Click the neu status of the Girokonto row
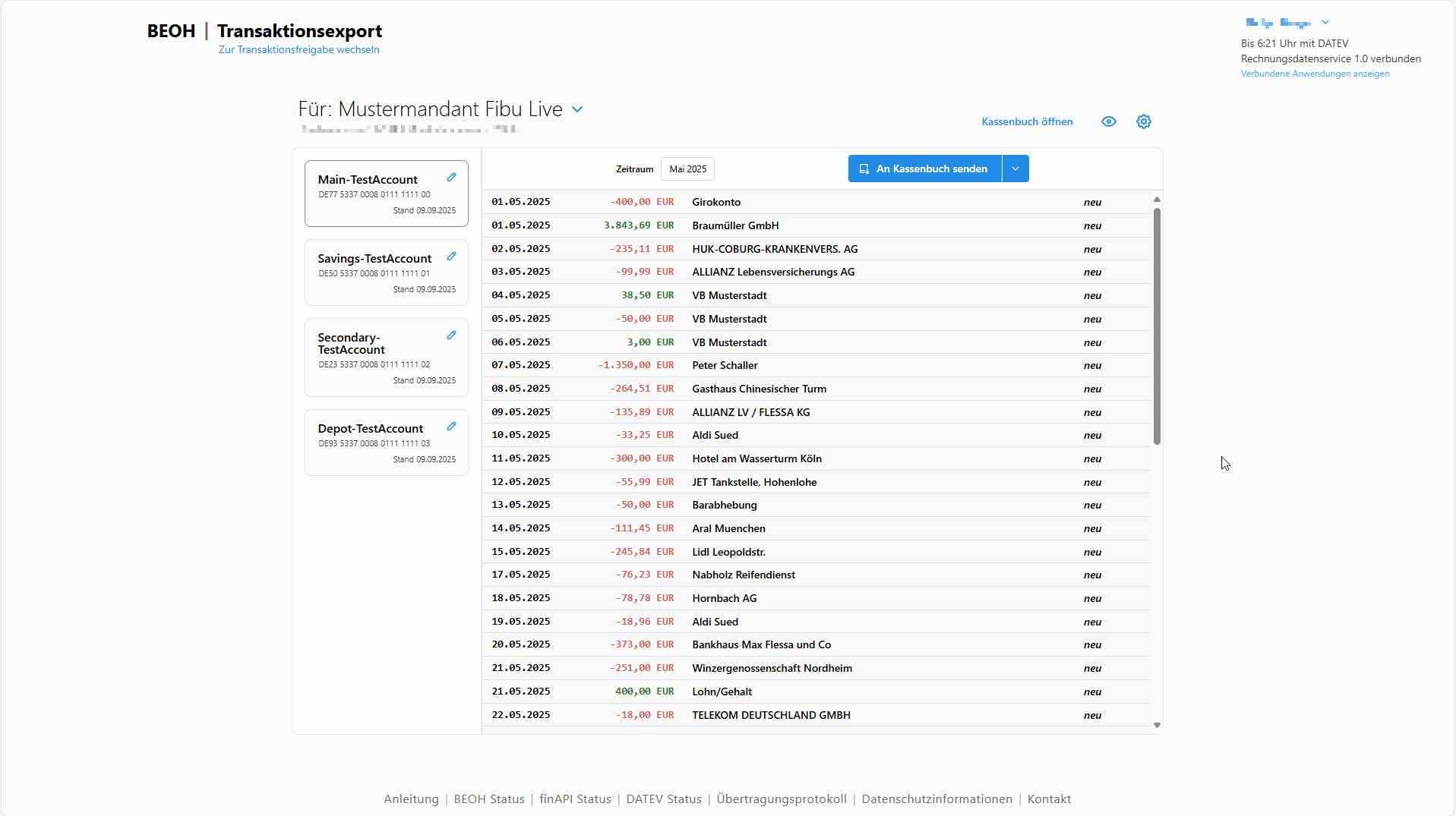The image size is (1456, 816). point(1092,202)
